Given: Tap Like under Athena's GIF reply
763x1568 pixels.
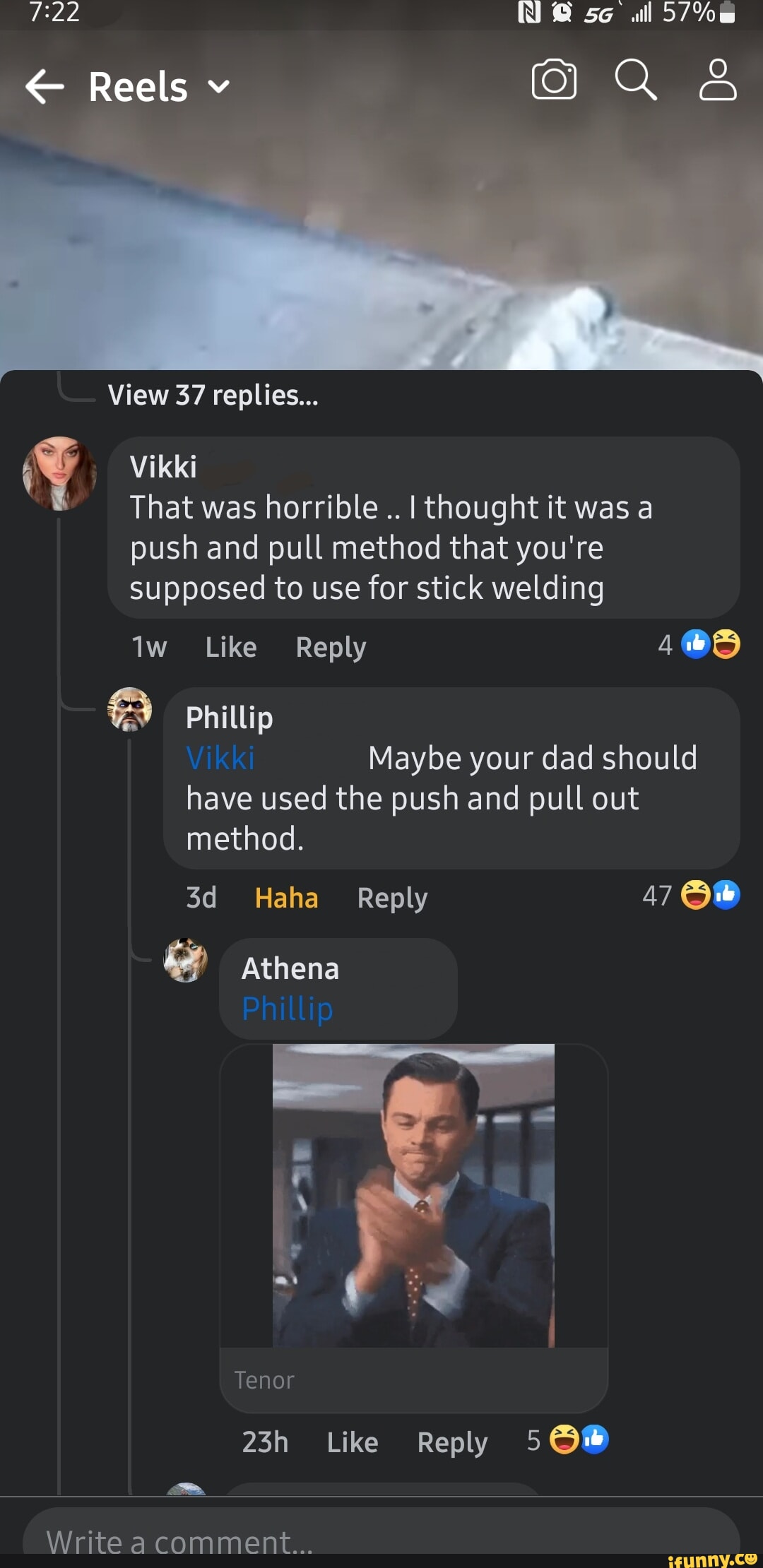Looking at the screenshot, I should pos(353,1442).
